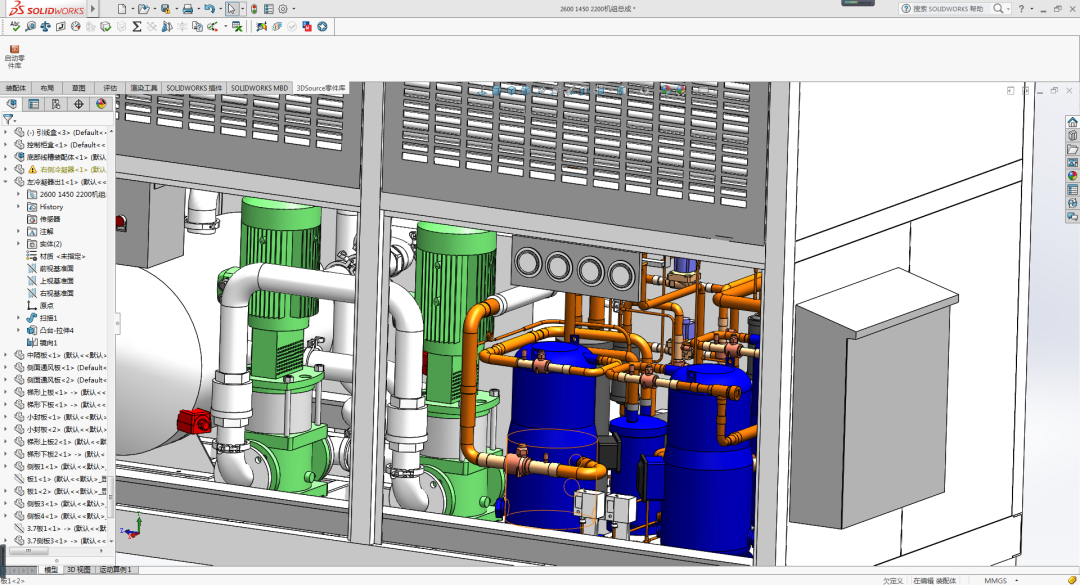Open the 3D 视图 bottom tab
This screenshot has width=1080, height=585.
coord(78,569)
